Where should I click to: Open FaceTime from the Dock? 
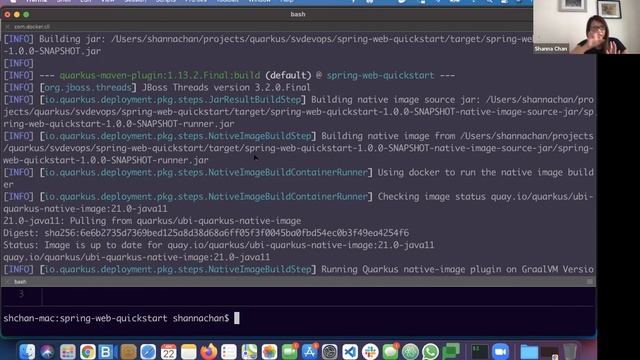pyautogui.click(x=289, y=351)
